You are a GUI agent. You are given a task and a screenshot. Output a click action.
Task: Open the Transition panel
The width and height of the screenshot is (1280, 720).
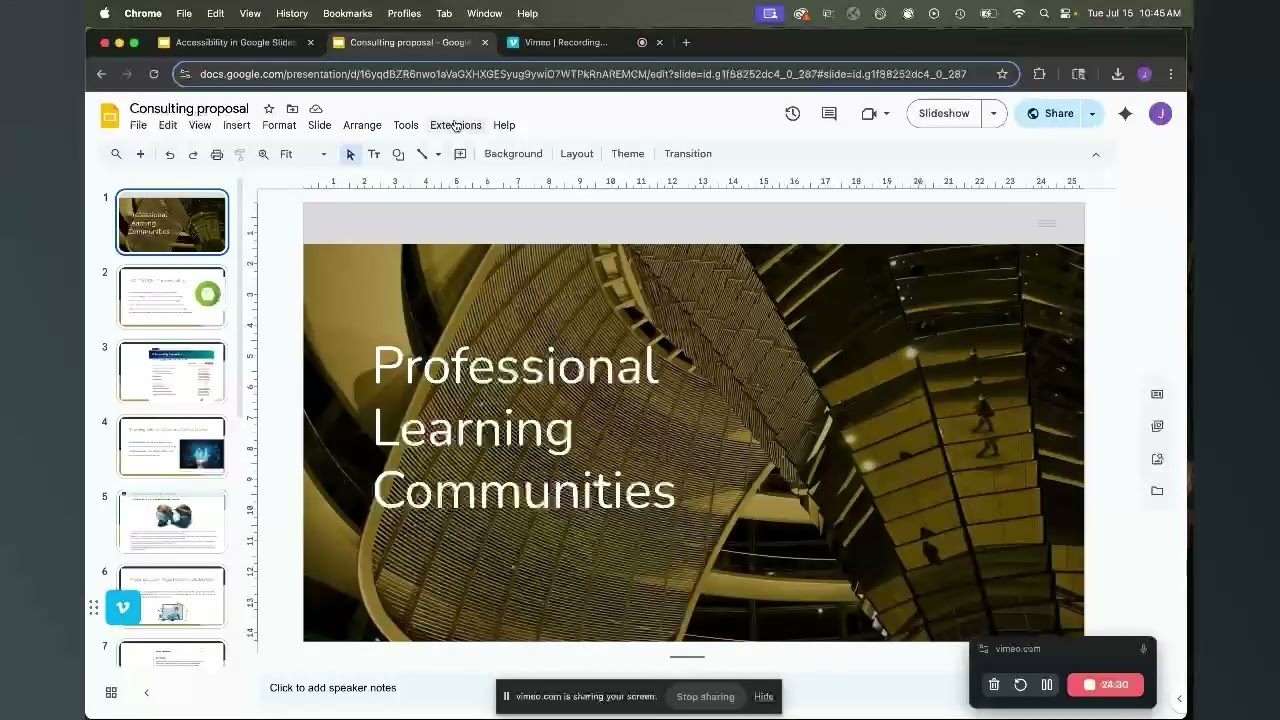(688, 154)
